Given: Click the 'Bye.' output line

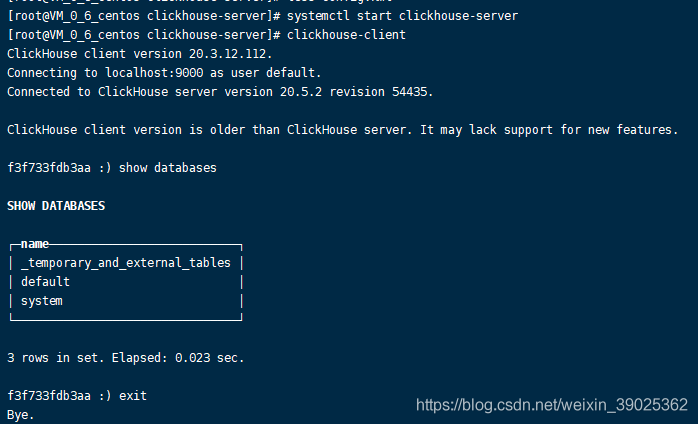Looking at the screenshot, I should [20, 414].
